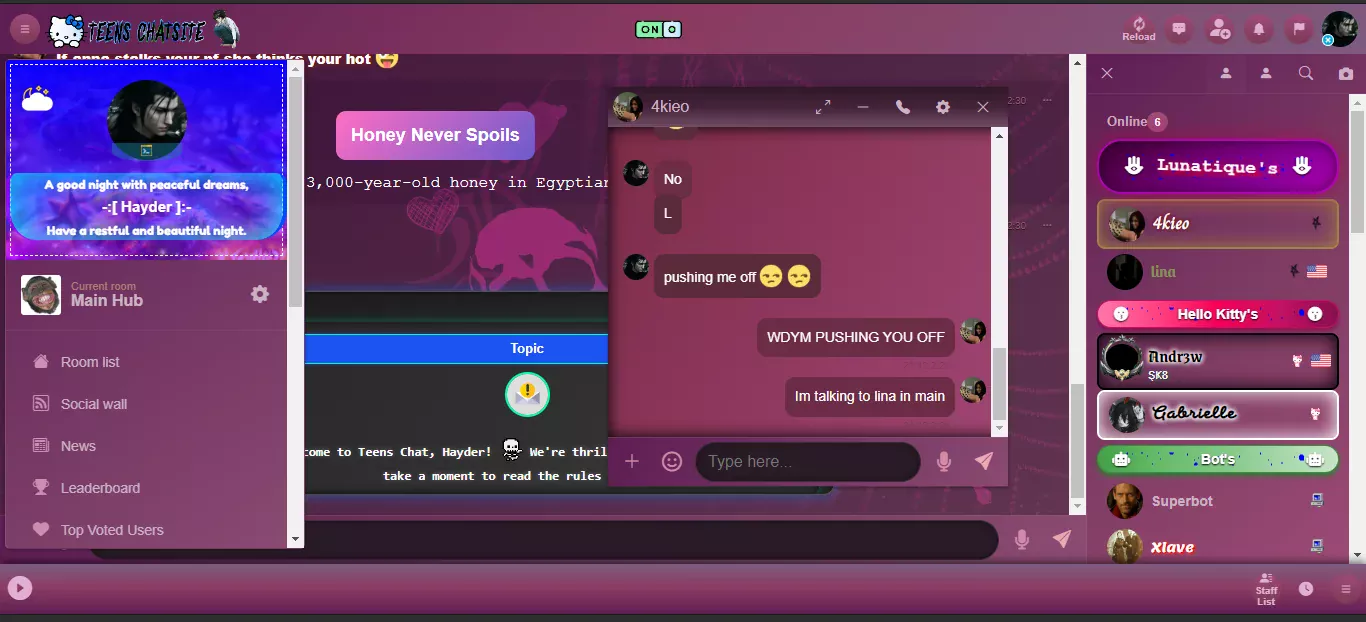The width and height of the screenshot is (1366, 622).
Task: Open friend requests add-user icon
Action: pyautogui.click(x=1219, y=29)
